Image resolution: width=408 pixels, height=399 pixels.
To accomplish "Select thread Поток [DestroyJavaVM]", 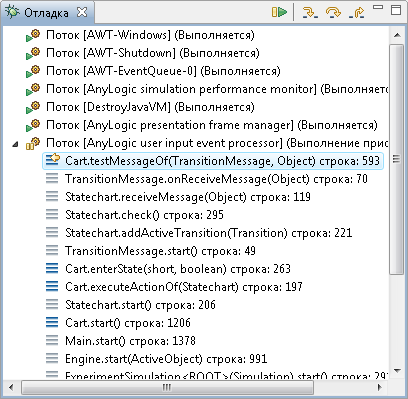I will pyautogui.click(x=150, y=107).
